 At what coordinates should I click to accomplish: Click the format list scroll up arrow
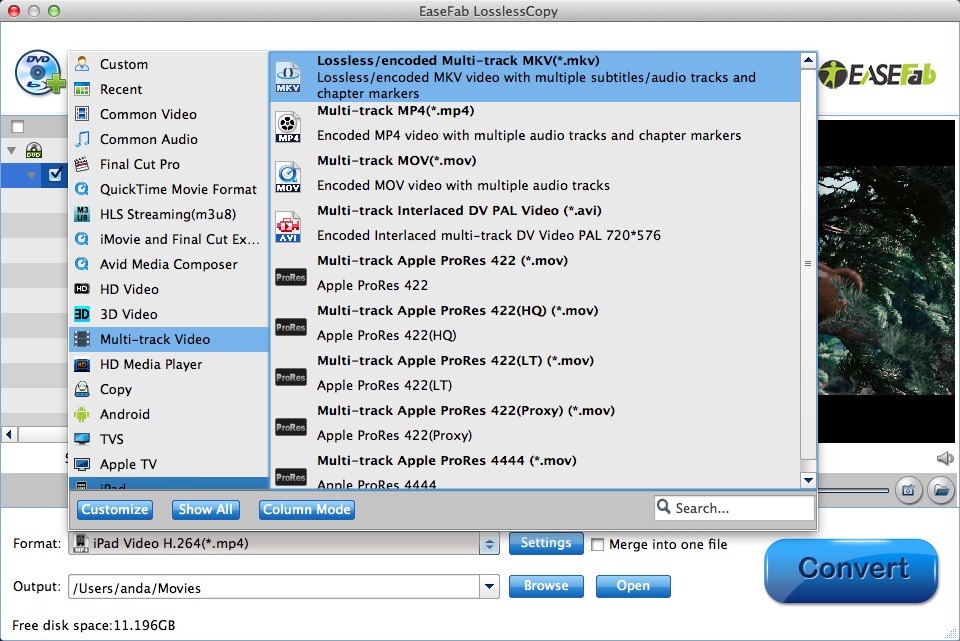coord(808,60)
